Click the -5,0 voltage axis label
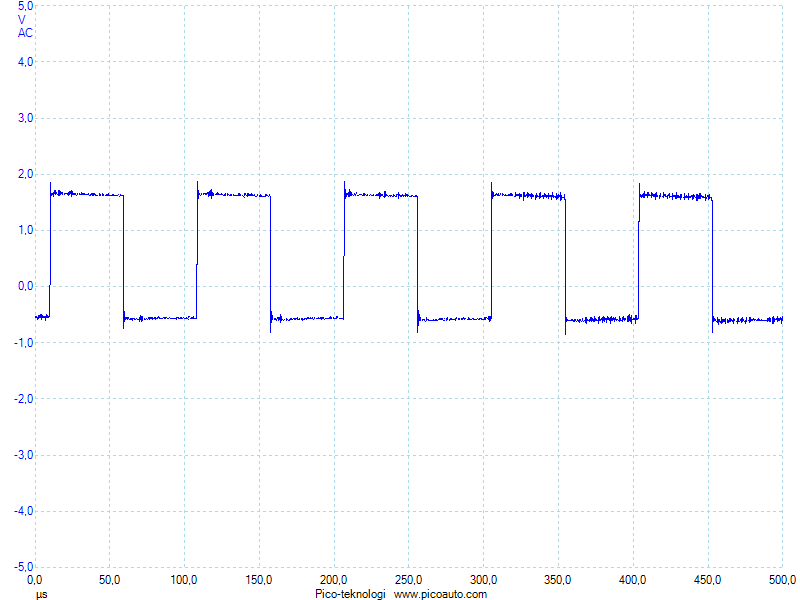Image resolution: width=800 pixels, height=600 pixels. pos(23,567)
